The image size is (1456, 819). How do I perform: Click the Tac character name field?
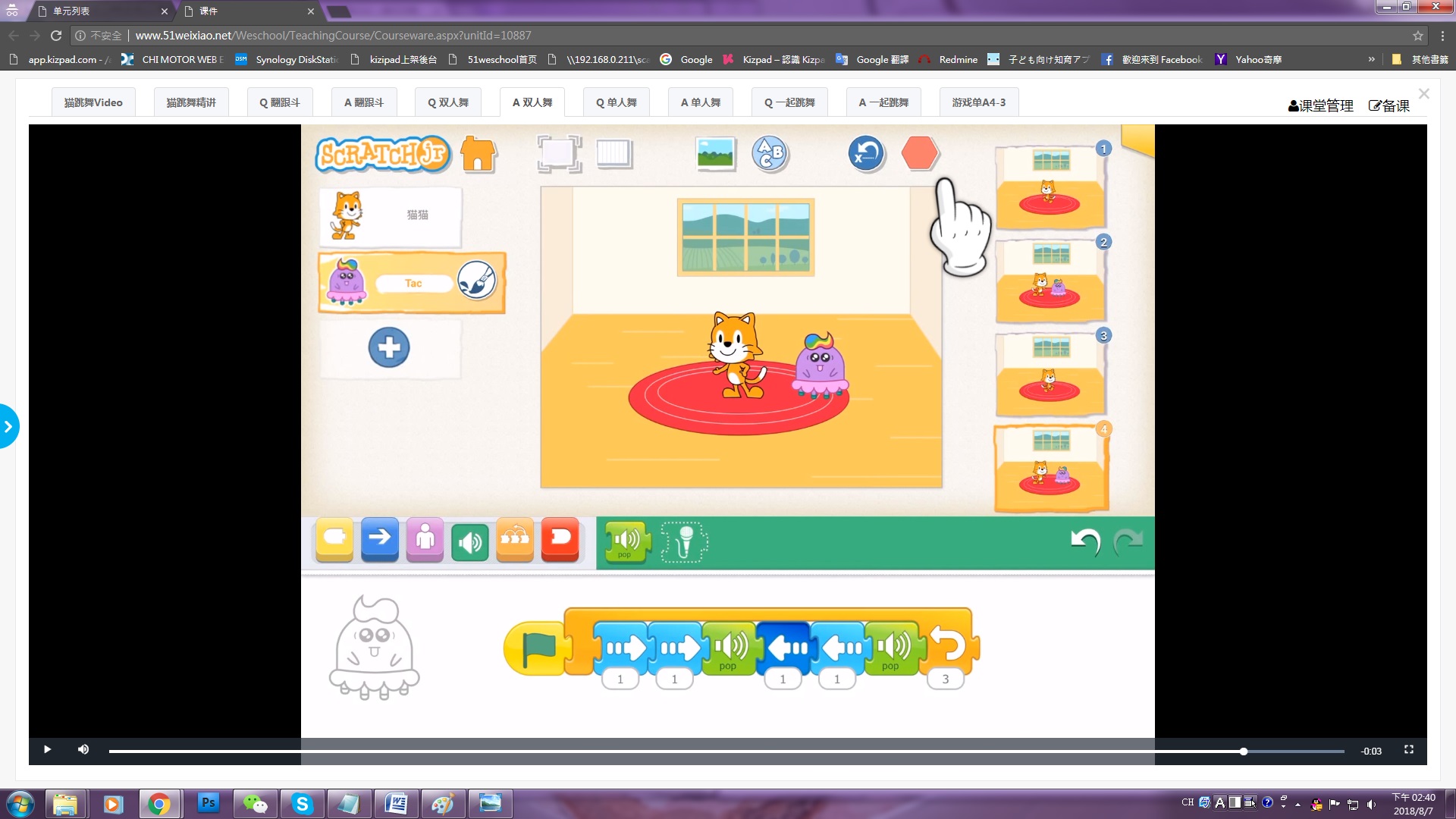[413, 283]
